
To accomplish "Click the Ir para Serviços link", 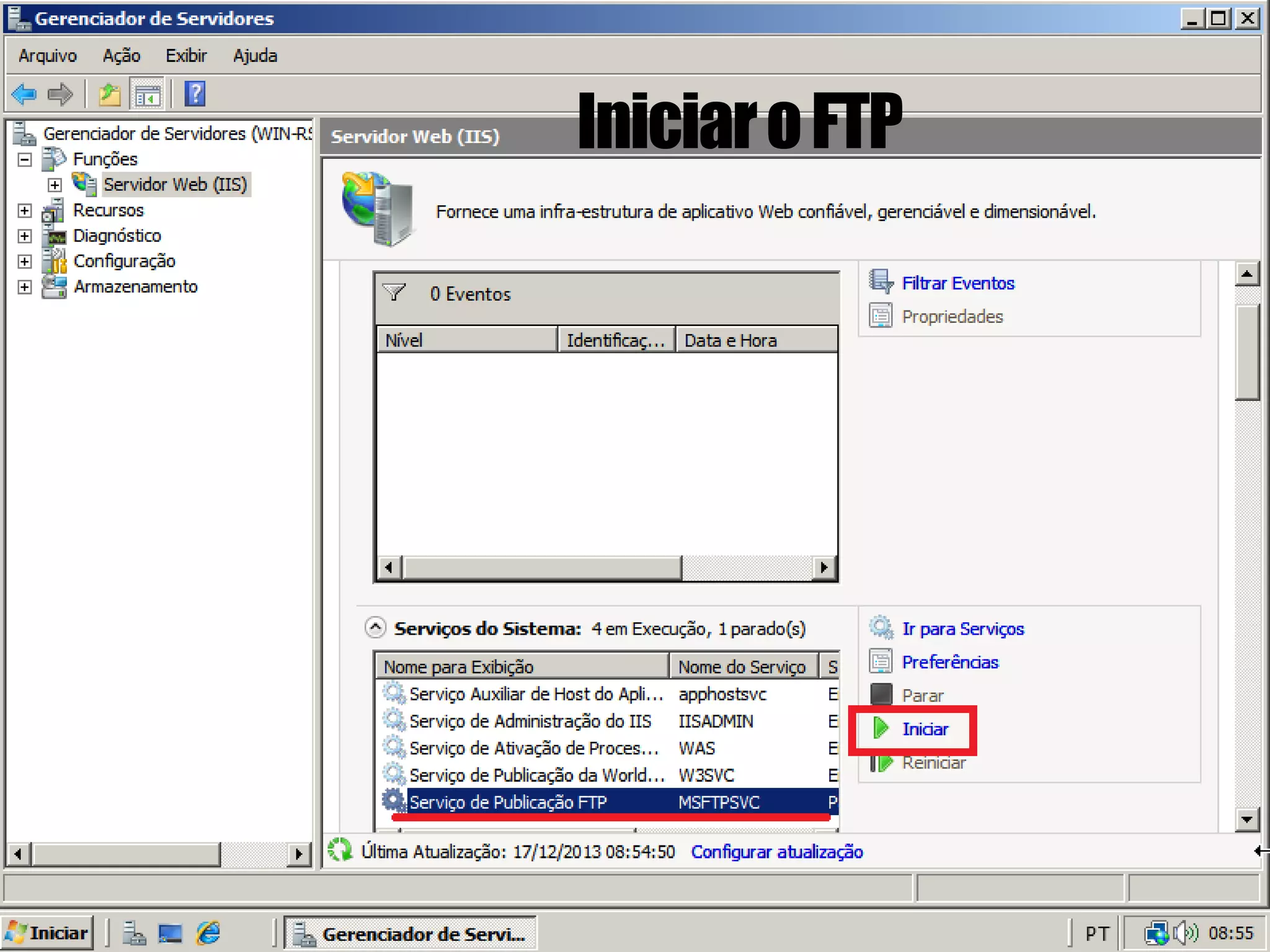I will click(963, 629).
